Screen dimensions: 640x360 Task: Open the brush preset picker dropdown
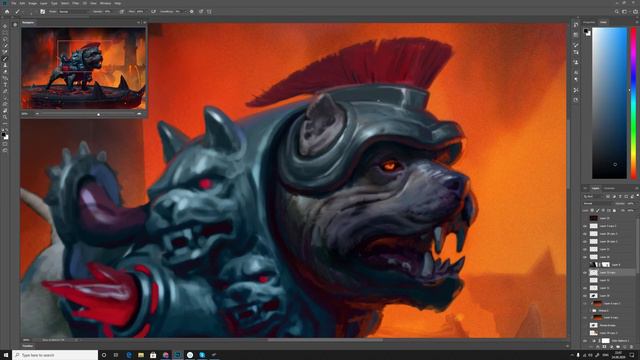tap(31, 13)
